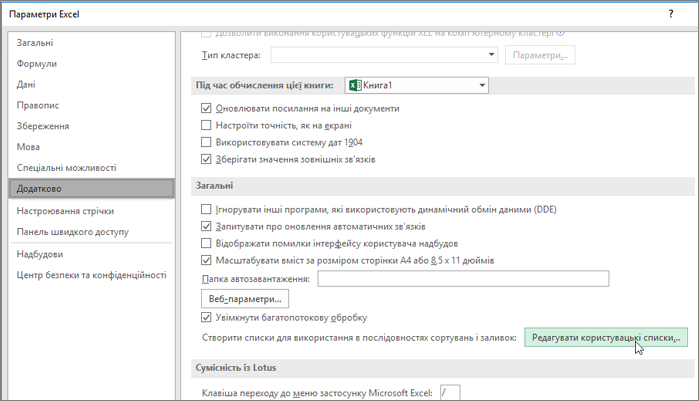The image size is (699, 401).
Task: Uncheck Оновлювати посилання на інші документи
Action: point(206,108)
